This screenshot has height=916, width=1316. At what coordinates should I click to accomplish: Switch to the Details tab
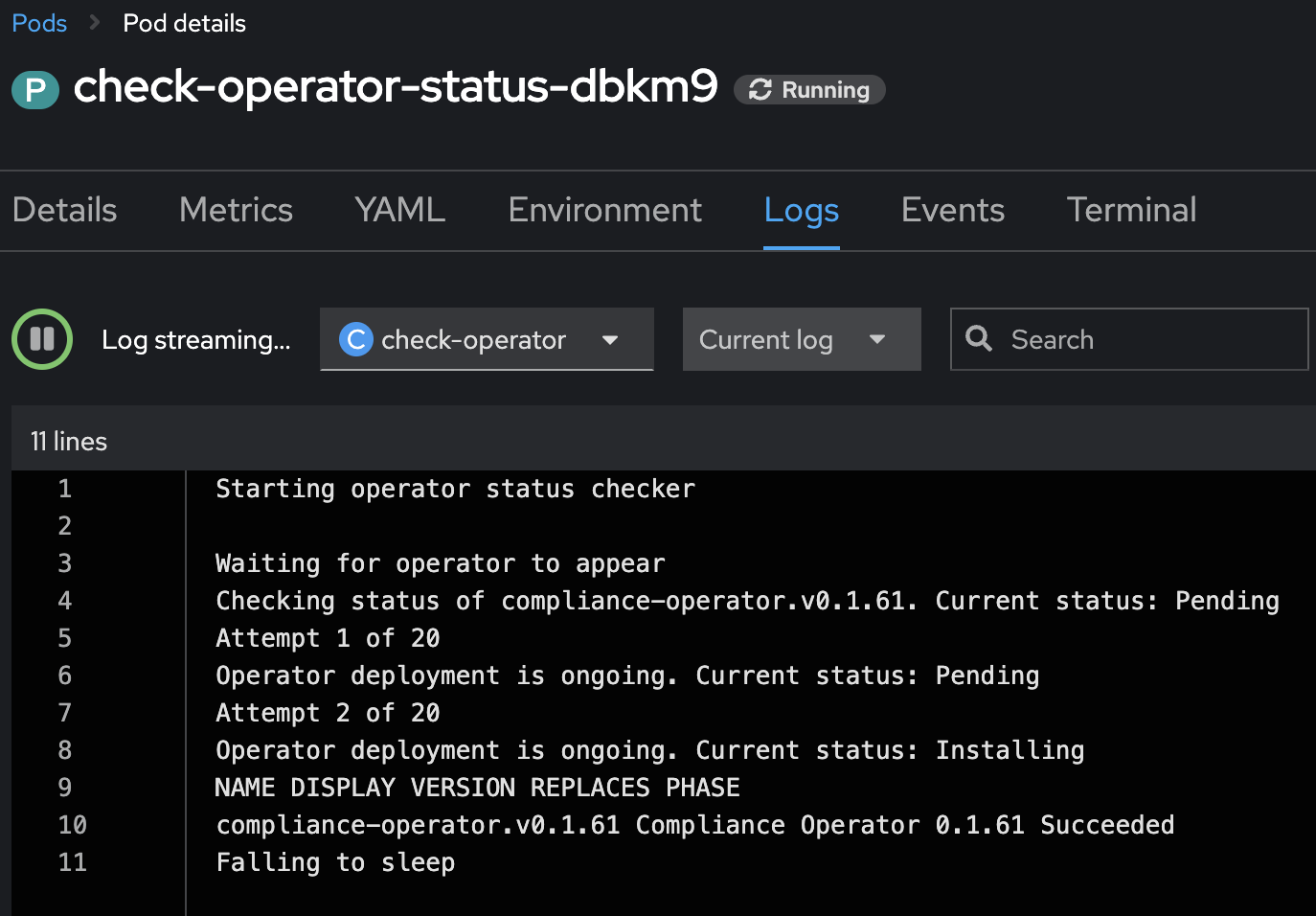65,210
